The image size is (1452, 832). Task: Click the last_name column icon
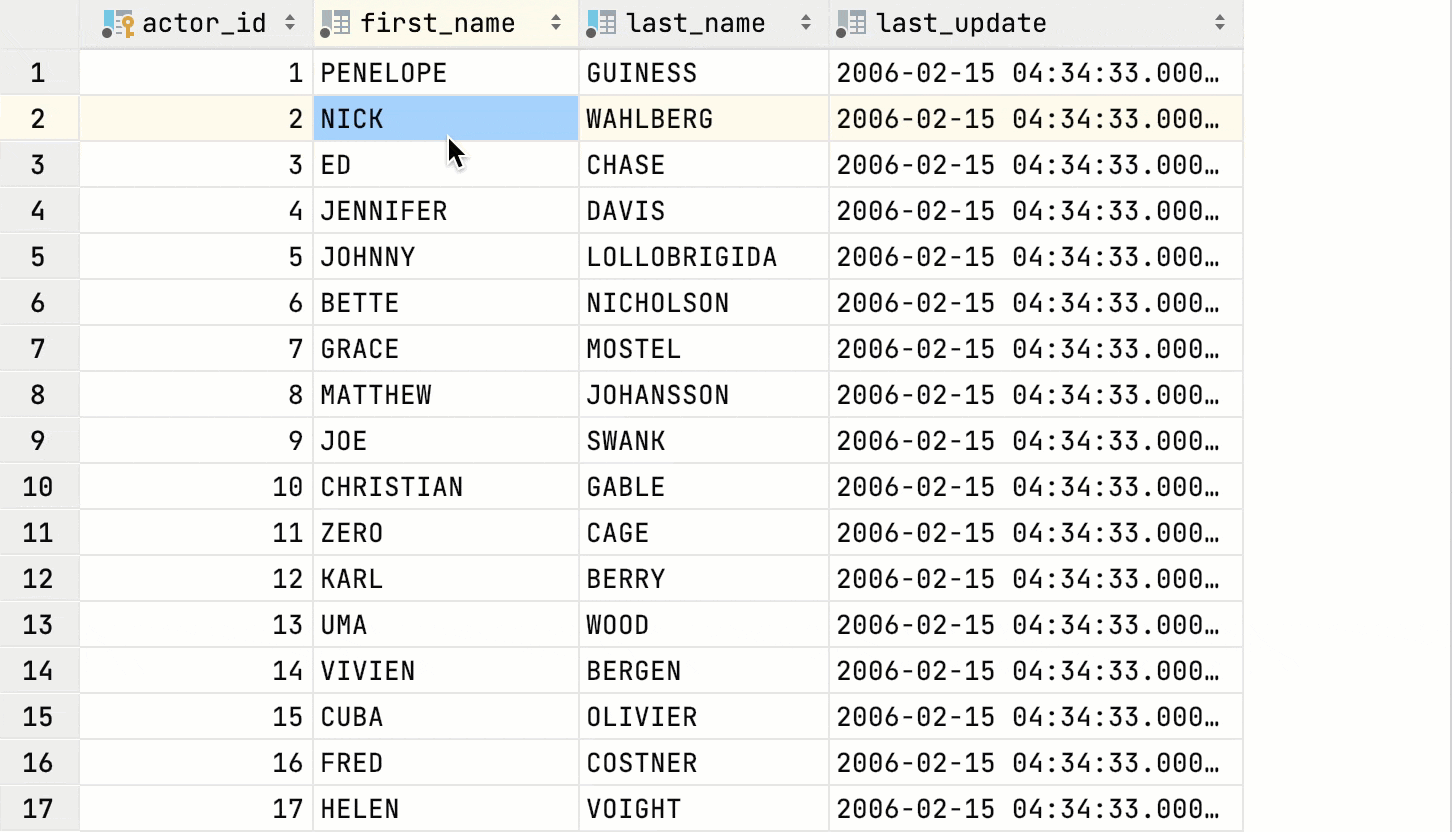pyautogui.click(x=601, y=24)
